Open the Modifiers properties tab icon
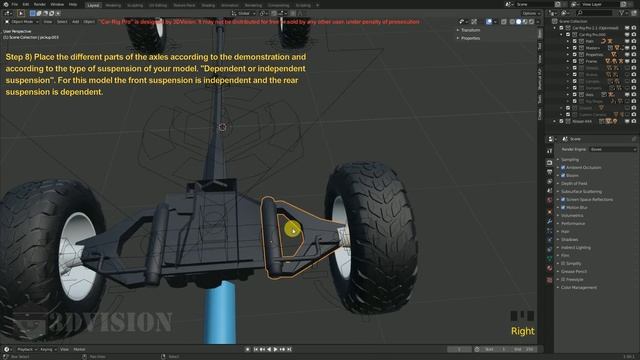The width and height of the screenshot is (640, 360). (x=549, y=222)
